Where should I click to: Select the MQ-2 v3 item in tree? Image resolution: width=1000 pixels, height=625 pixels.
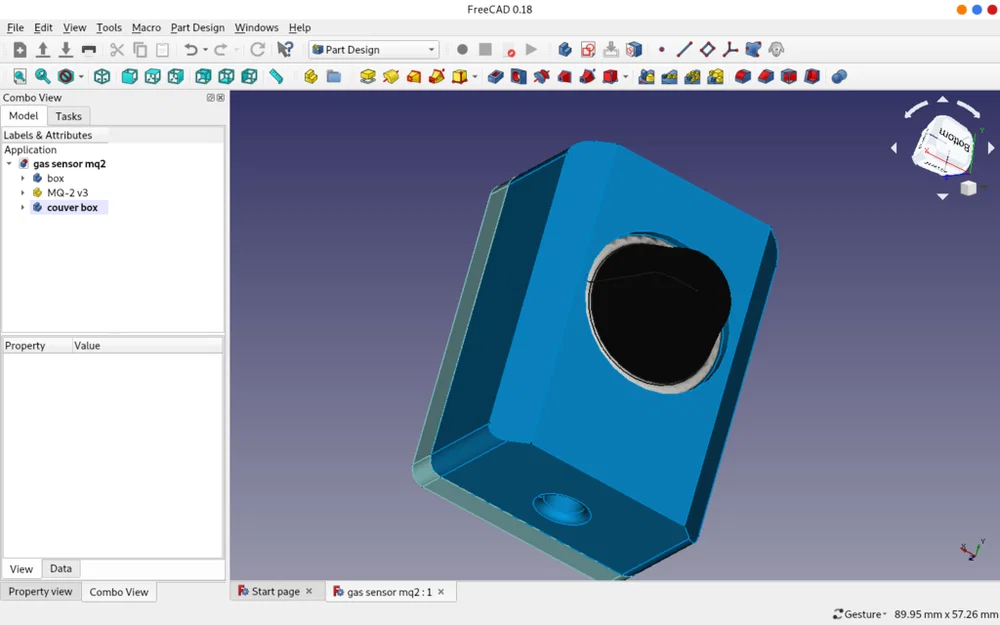tap(67, 193)
